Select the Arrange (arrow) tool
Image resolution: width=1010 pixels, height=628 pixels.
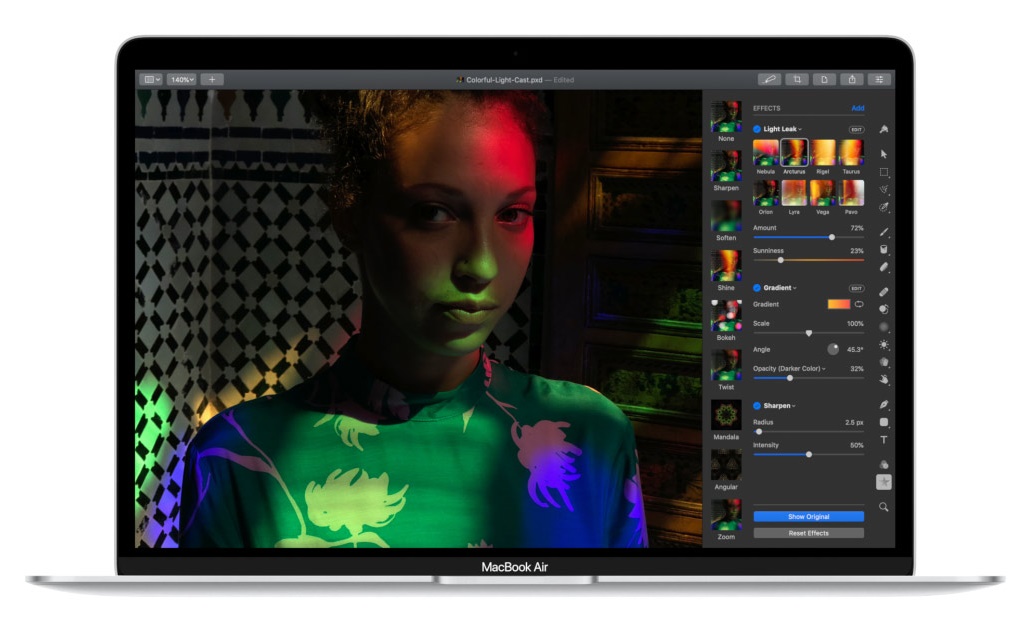(883, 154)
